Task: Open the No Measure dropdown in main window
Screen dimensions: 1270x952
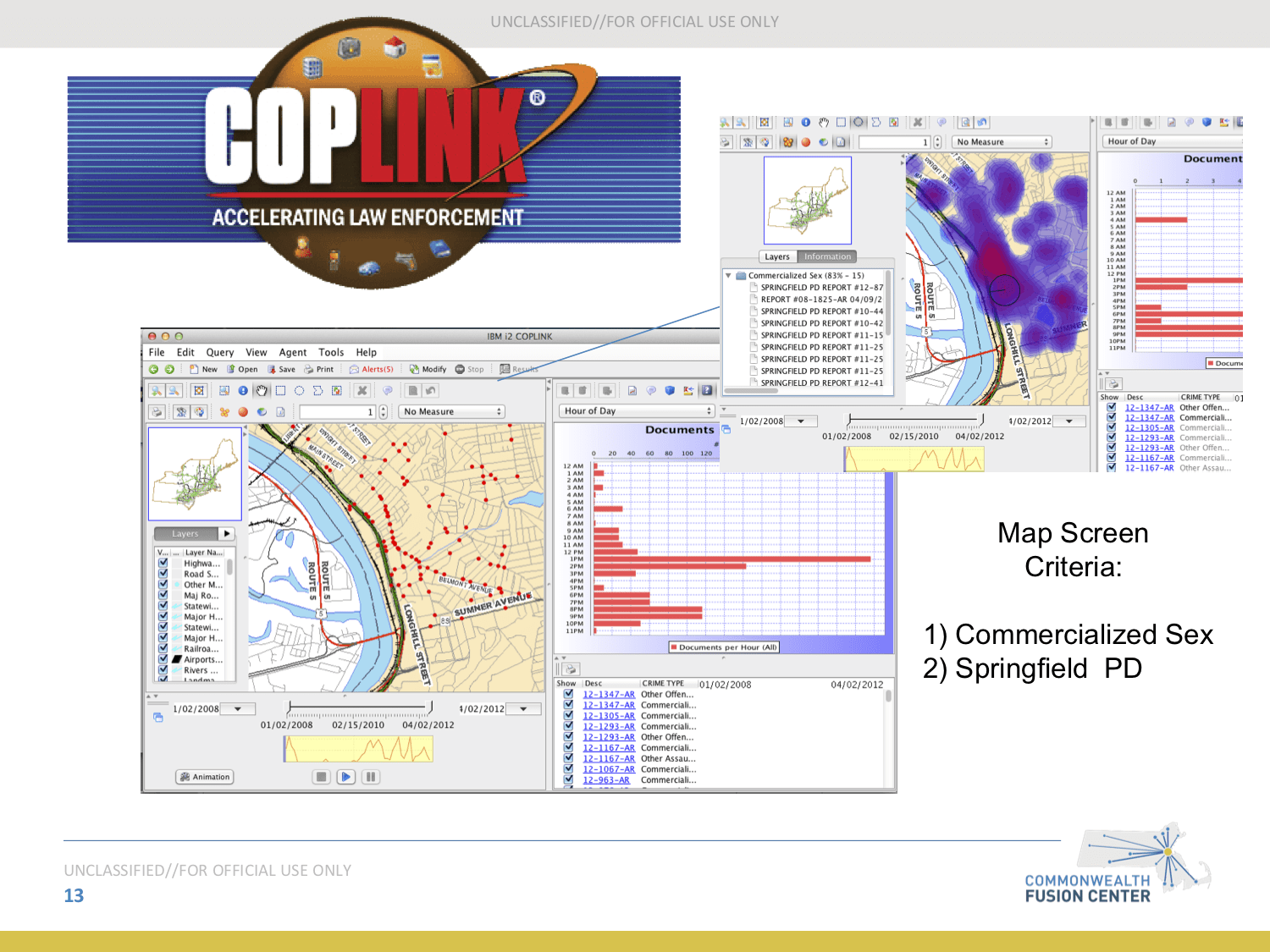Action: [x=451, y=411]
